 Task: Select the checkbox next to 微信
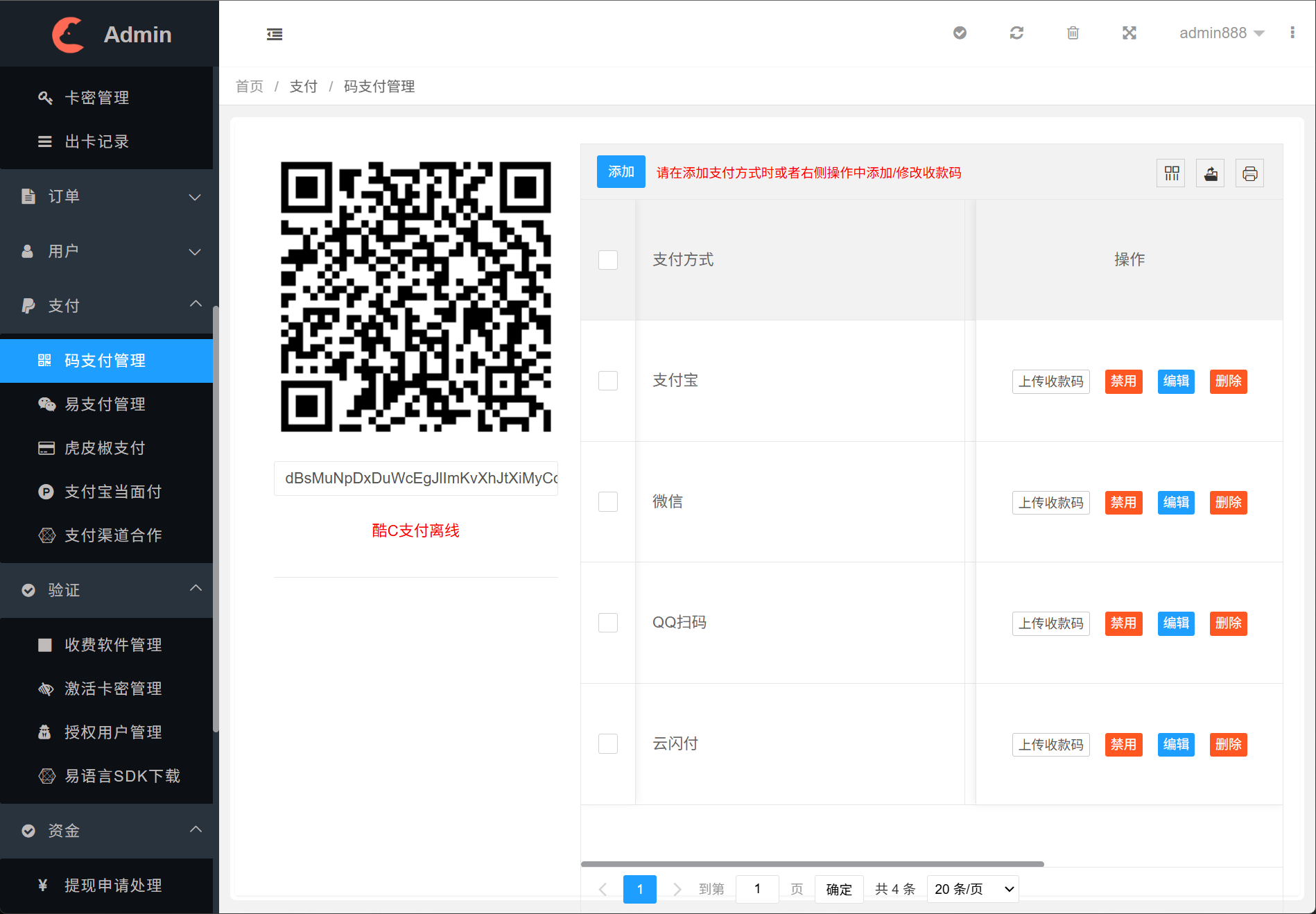(608, 501)
